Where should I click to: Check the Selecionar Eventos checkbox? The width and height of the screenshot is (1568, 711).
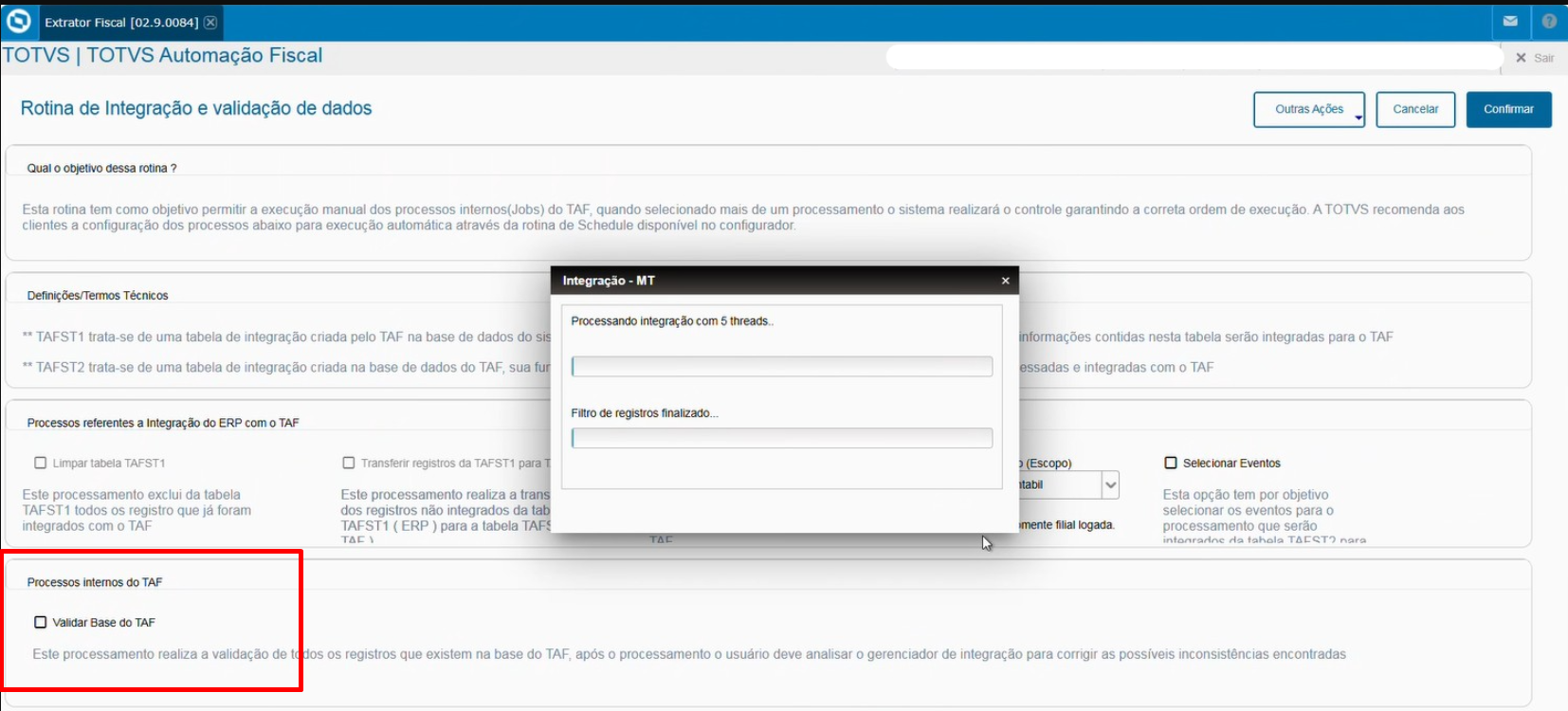(x=1171, y=463)
